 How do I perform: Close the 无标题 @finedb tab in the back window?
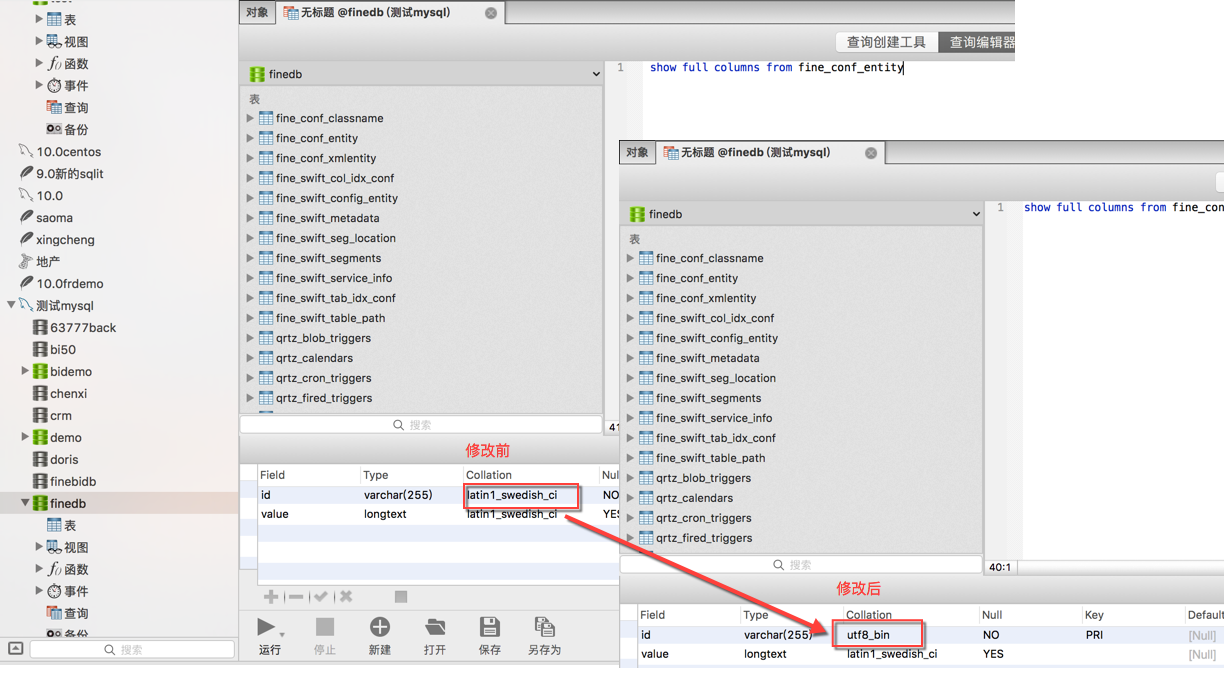click(491, 13)
